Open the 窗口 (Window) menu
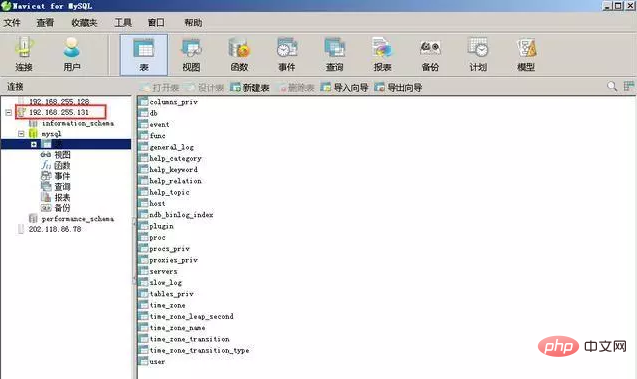Screen dimensions: 637x379 (156, 23)
